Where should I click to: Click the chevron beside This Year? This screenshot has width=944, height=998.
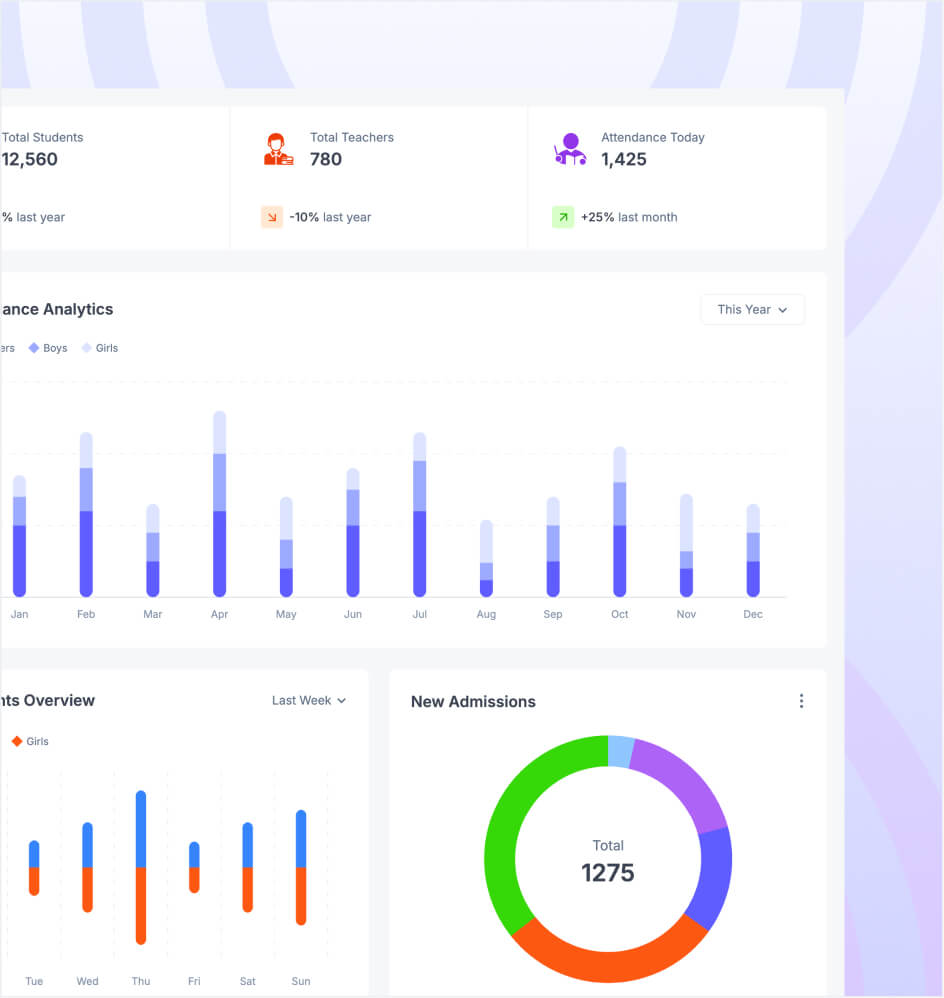point(783,310)
